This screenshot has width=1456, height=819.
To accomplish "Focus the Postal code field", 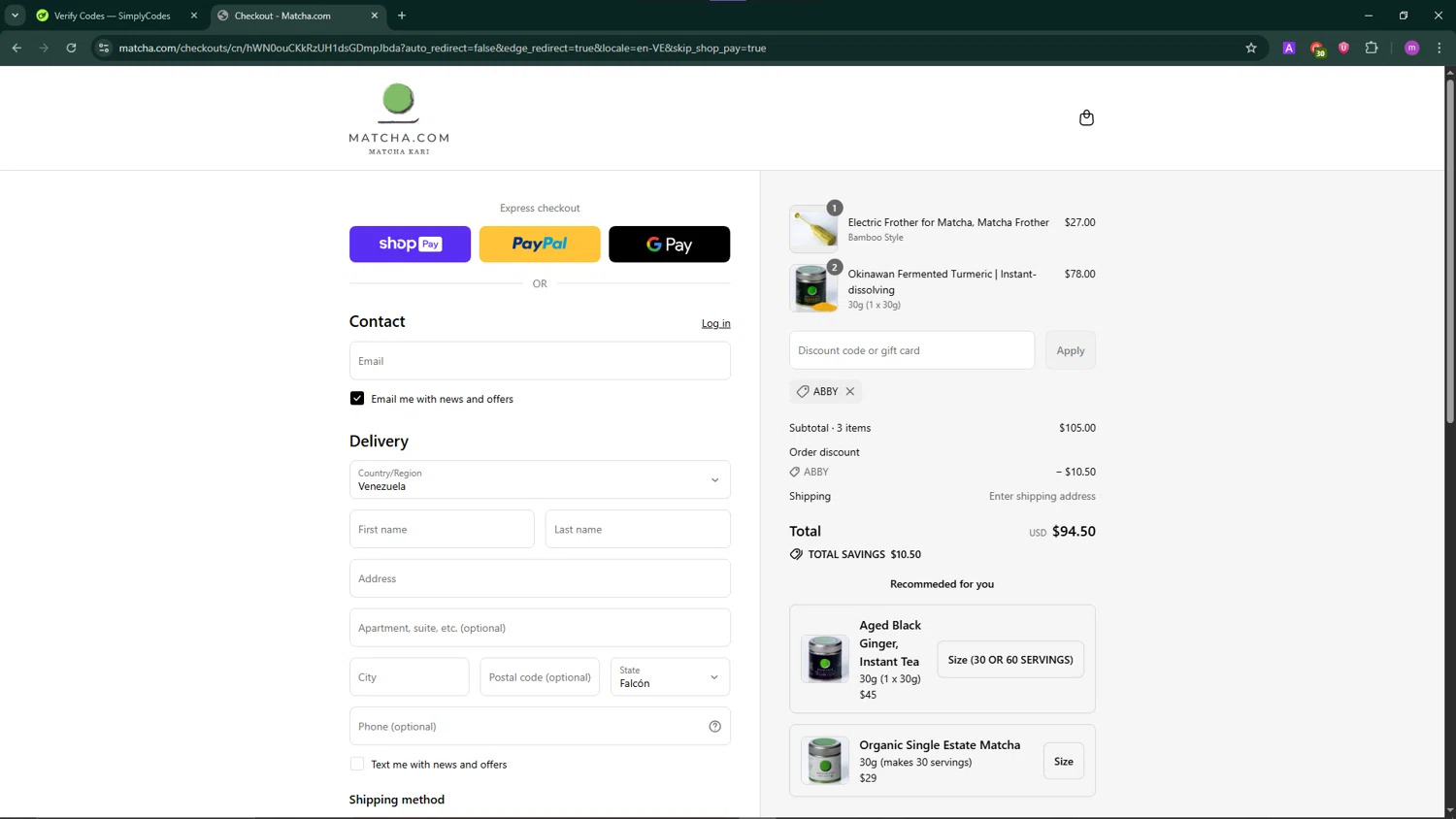I will click(x=540, y=677).
